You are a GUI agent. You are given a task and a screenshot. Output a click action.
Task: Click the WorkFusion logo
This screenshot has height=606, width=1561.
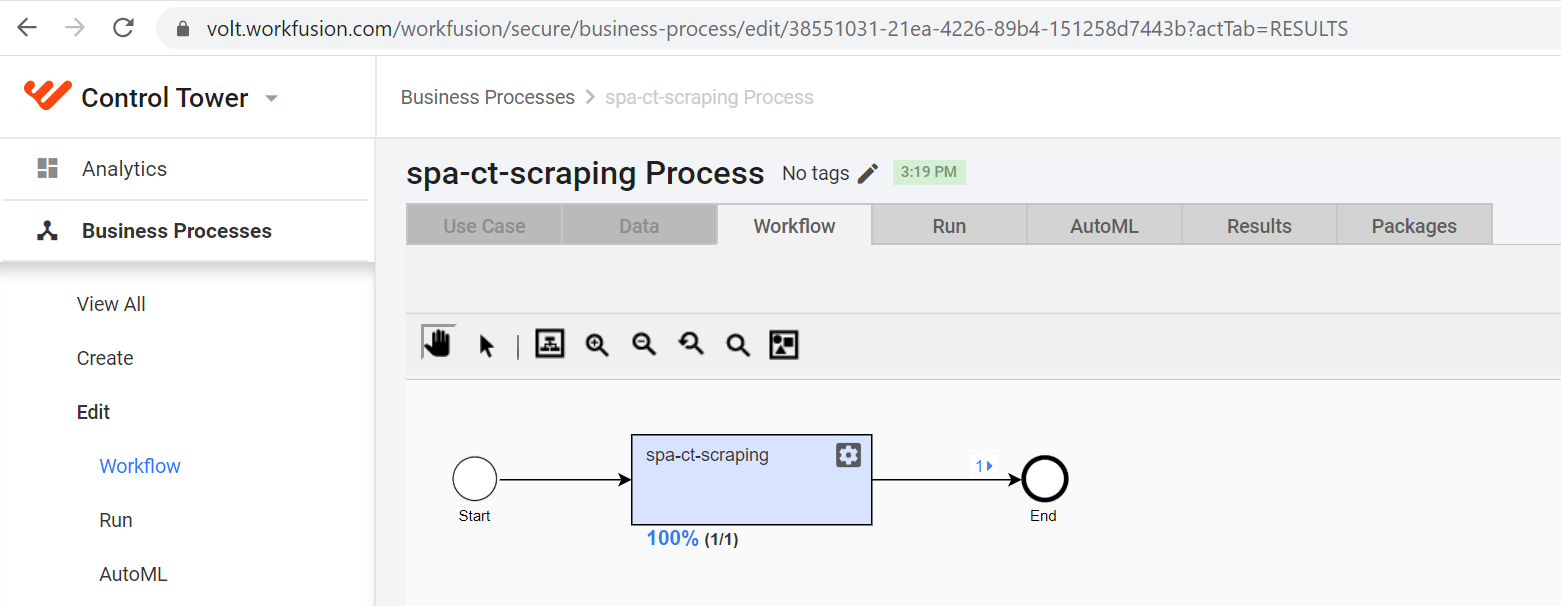[x=47, y=96]
